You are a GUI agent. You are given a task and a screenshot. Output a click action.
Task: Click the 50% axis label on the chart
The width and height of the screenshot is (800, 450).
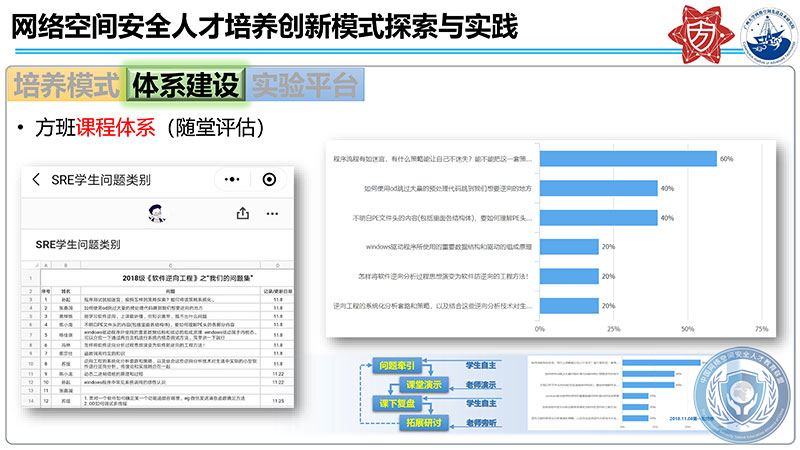coord(687,329)
